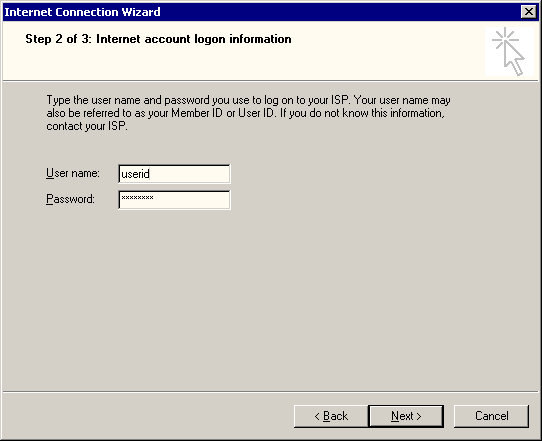Click the "contact your ISP." text line

[x=87, y=126]
